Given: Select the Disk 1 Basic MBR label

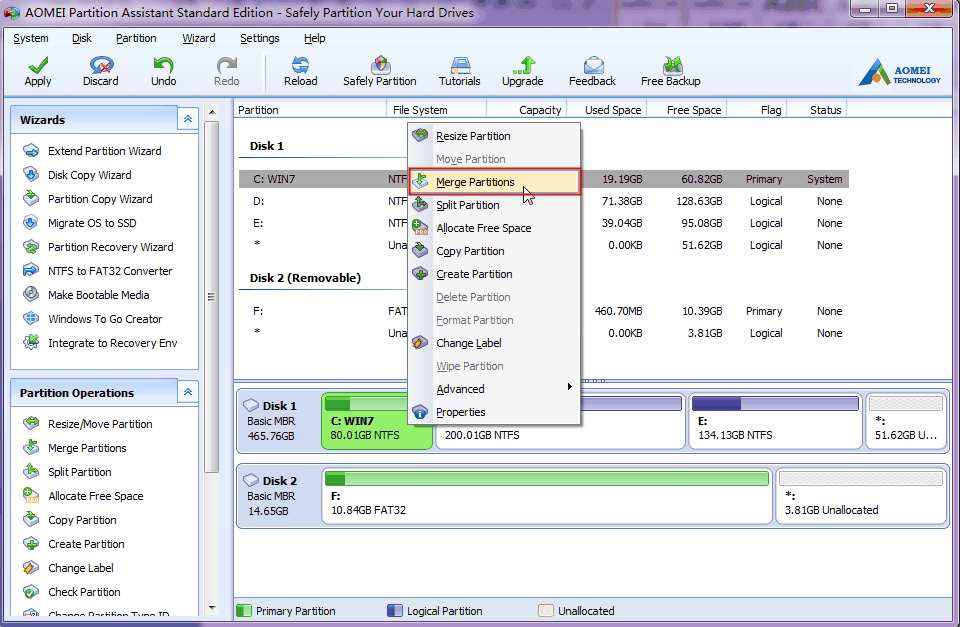Looking at the screenshot, I should pos(272,421).
